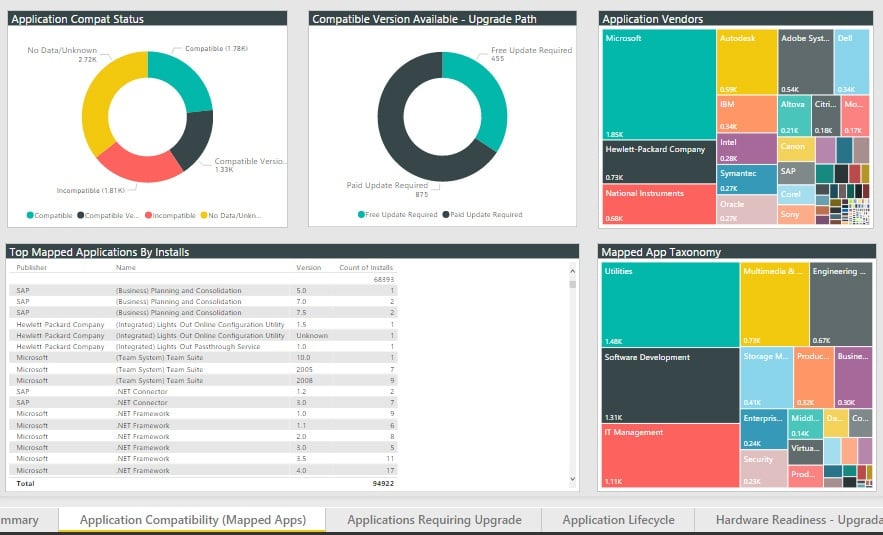Image resolution: width=883 pixels, height=535 pixels.
Task: Open the Application Lifecycle tab
Action: [618, 520]
